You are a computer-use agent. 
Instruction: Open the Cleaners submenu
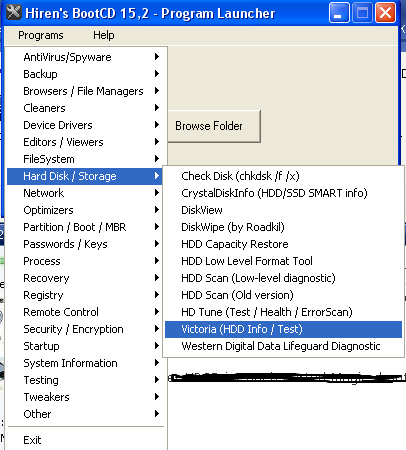pos(85,108)
